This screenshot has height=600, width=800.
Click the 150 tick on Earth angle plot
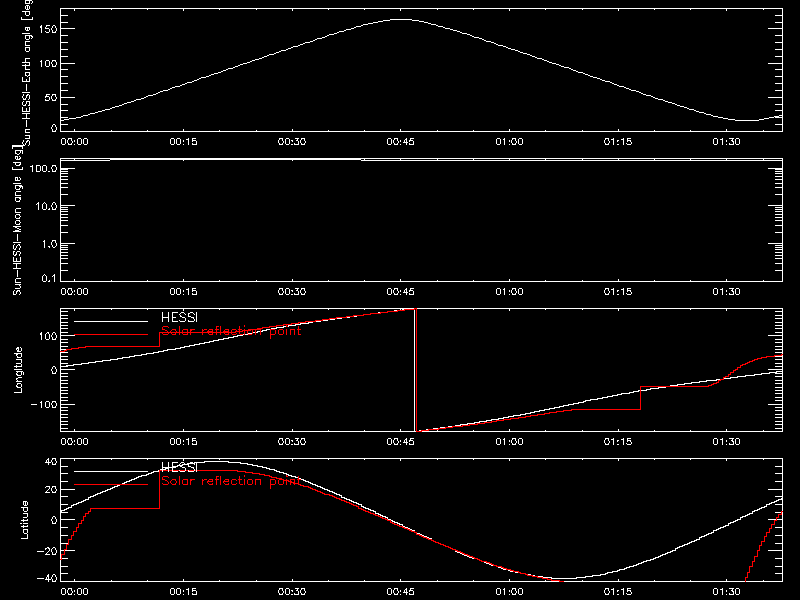point(49,29)
